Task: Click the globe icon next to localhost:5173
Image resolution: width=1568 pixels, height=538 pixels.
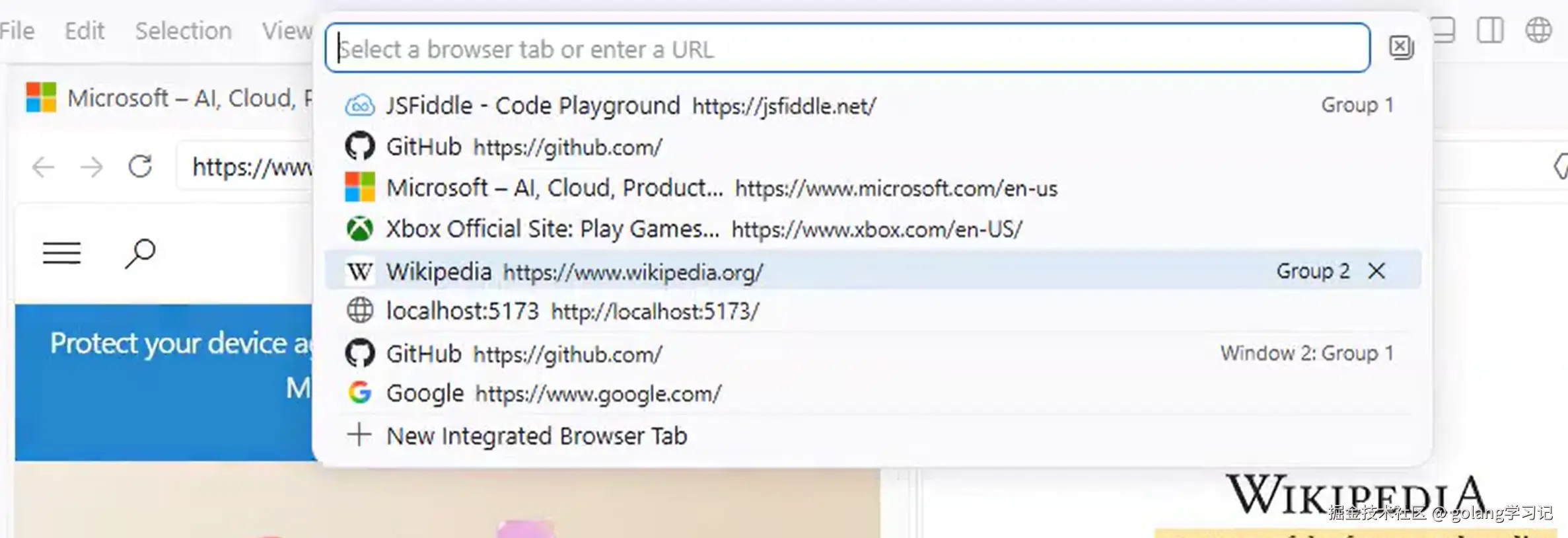Action: (x=360, y=311)
